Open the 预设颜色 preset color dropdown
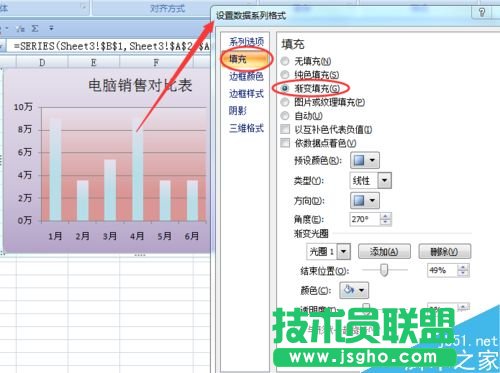 (x=365, y=160)
